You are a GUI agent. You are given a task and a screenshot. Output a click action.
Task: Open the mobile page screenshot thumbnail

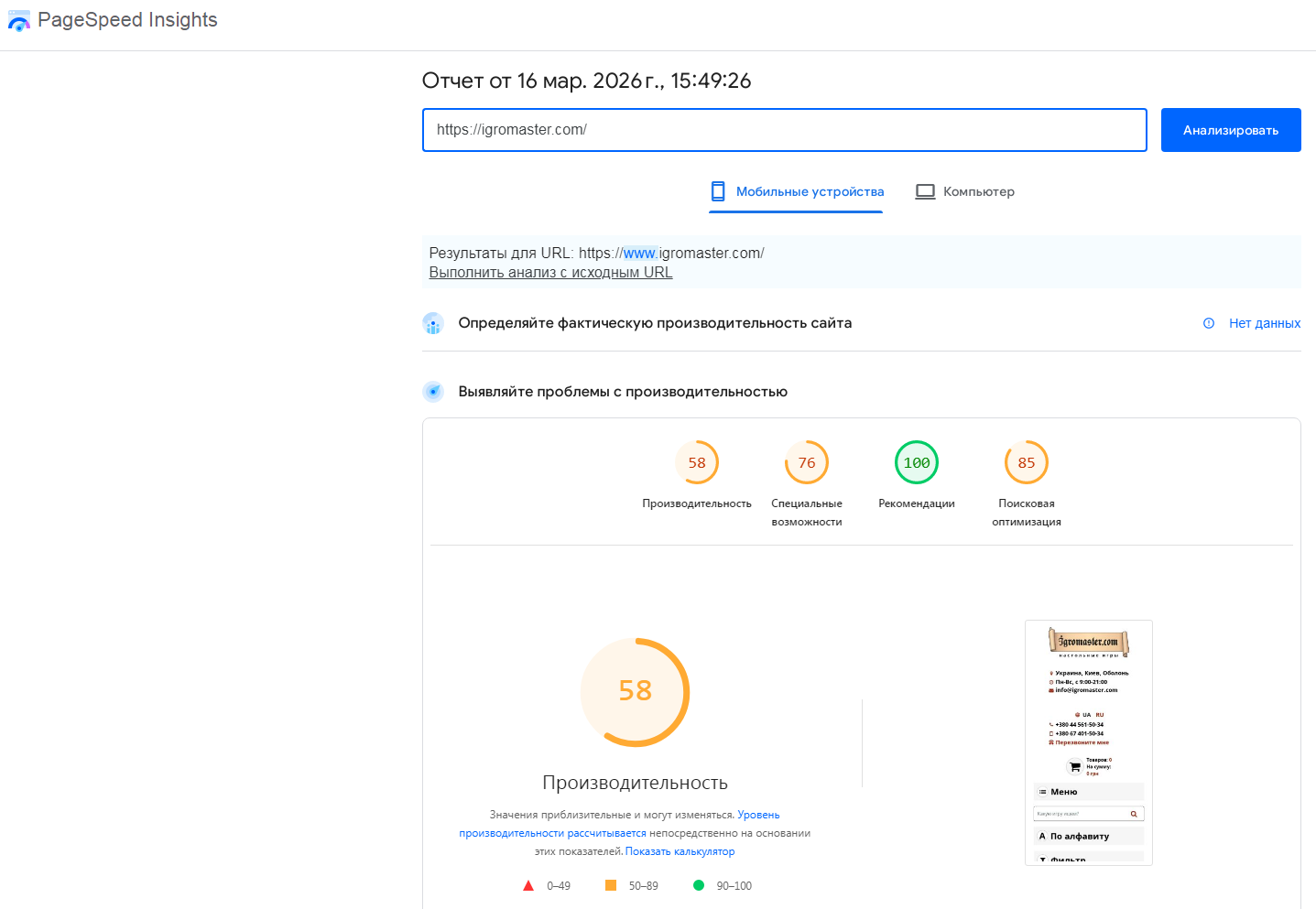pos(1088,742)
